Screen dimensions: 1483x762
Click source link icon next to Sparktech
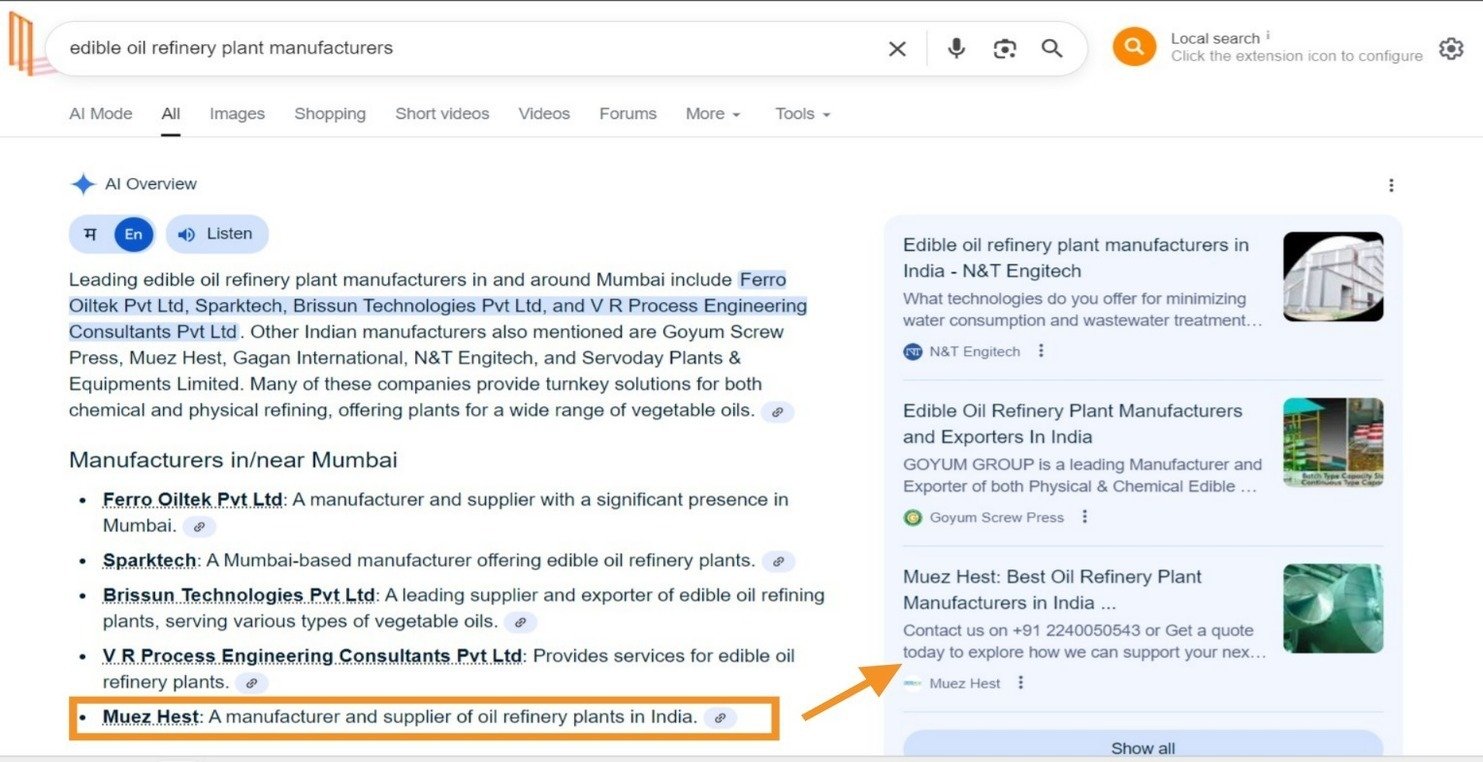click(x=778, y=561)
